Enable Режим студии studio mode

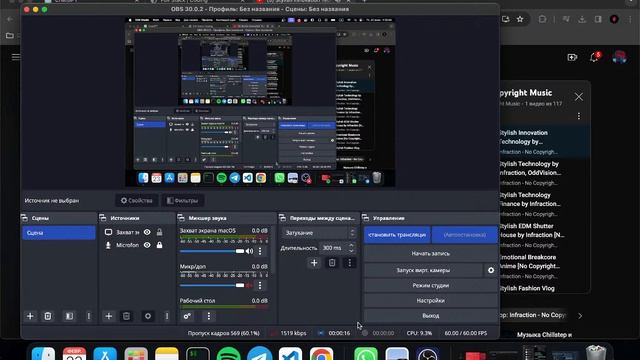[x=431, y=285]
